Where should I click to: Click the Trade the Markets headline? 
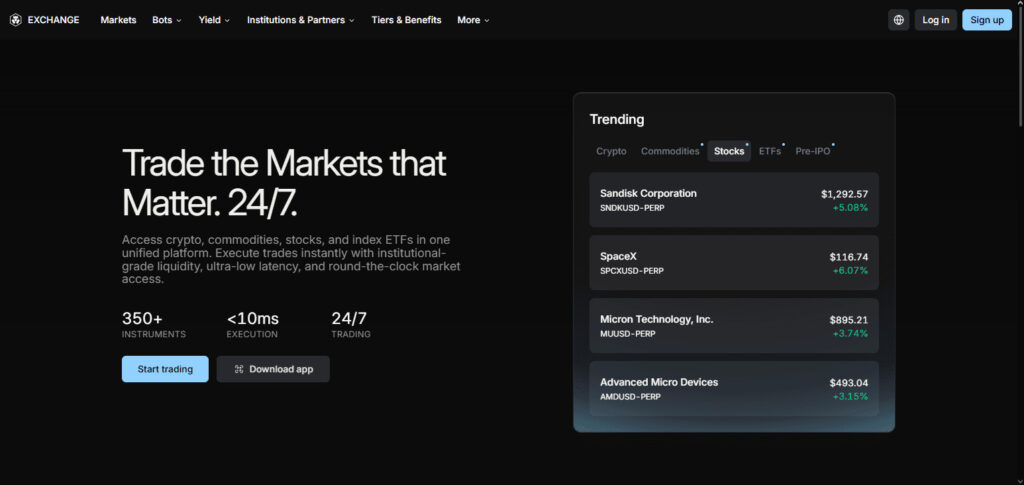[x=284, y=183]
